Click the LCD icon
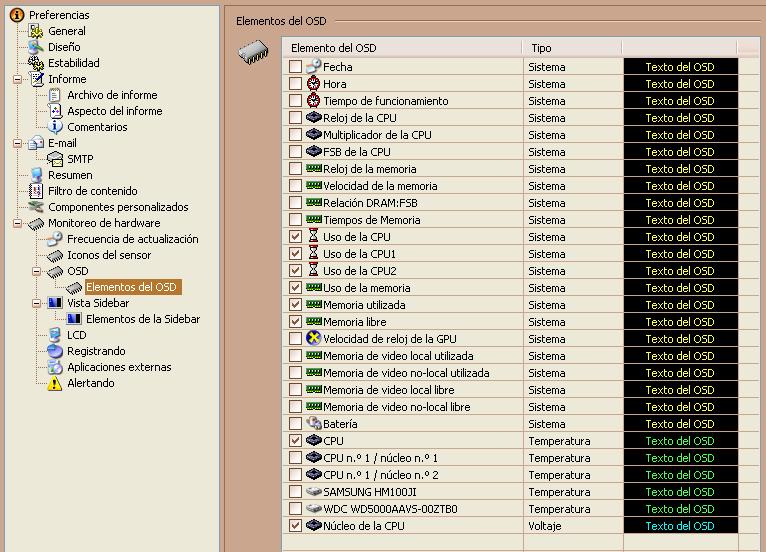Viewport: 766px width, 552px height. (55, 335)
